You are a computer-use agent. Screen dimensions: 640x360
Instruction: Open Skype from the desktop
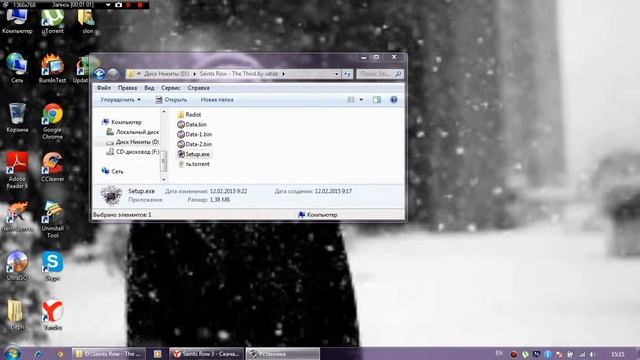tap(52, 266)
